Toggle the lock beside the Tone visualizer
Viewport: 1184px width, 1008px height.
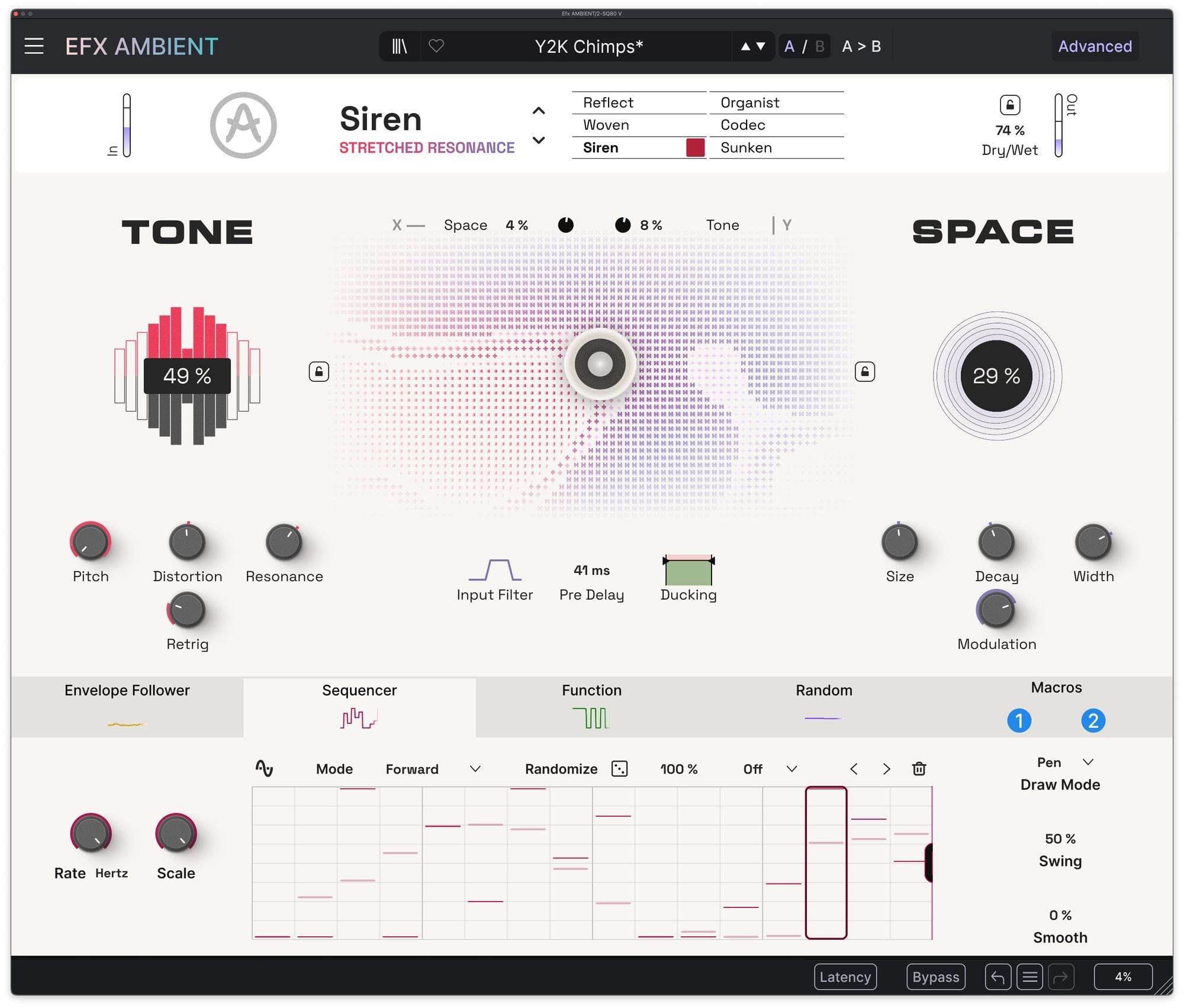tap(318, 371)
